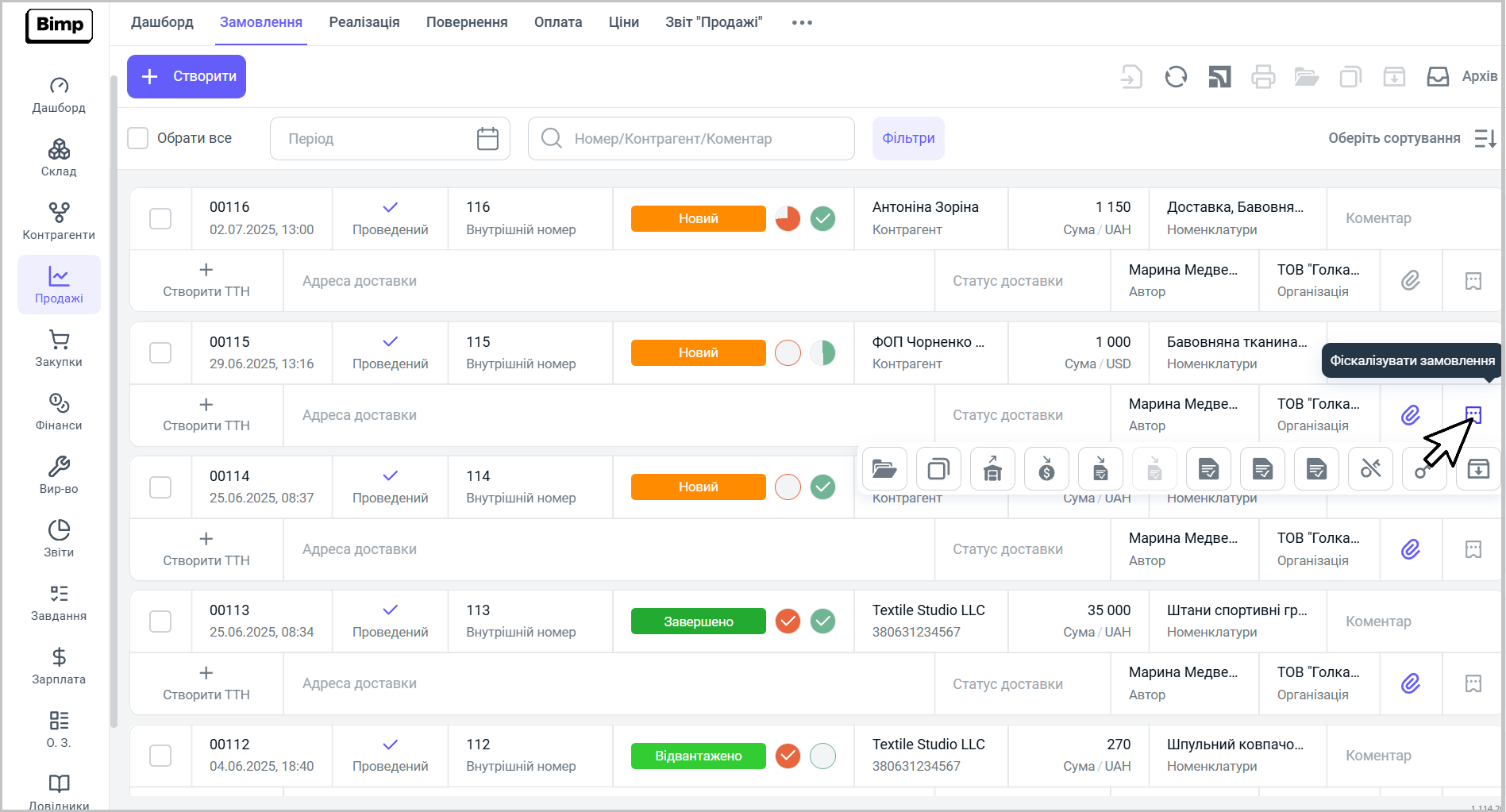Click the paperclip attachment icon for order 00116
The image size is (1506, 812).
pos(1411,281)
